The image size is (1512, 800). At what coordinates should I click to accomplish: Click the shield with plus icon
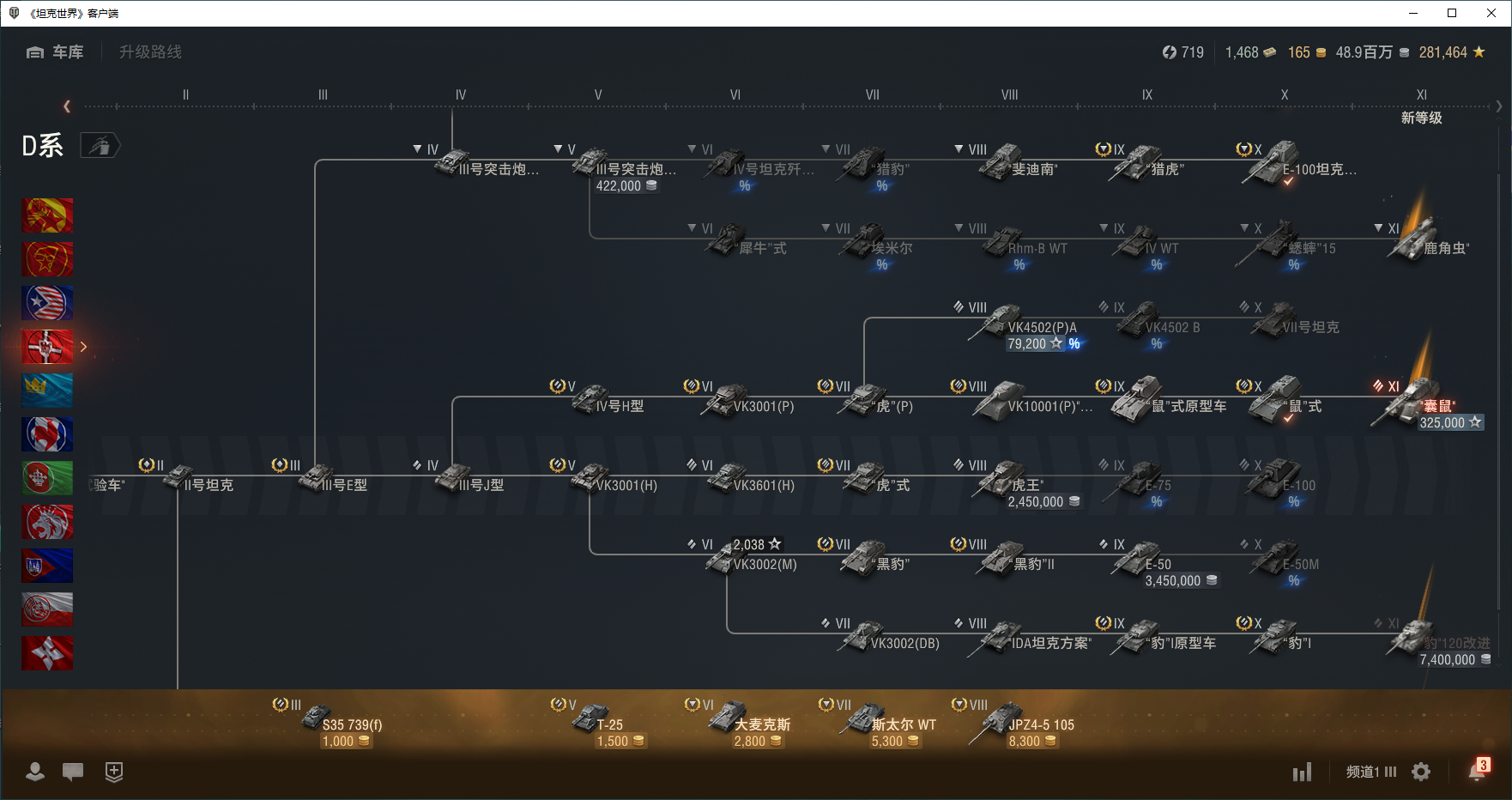(114, 772)
